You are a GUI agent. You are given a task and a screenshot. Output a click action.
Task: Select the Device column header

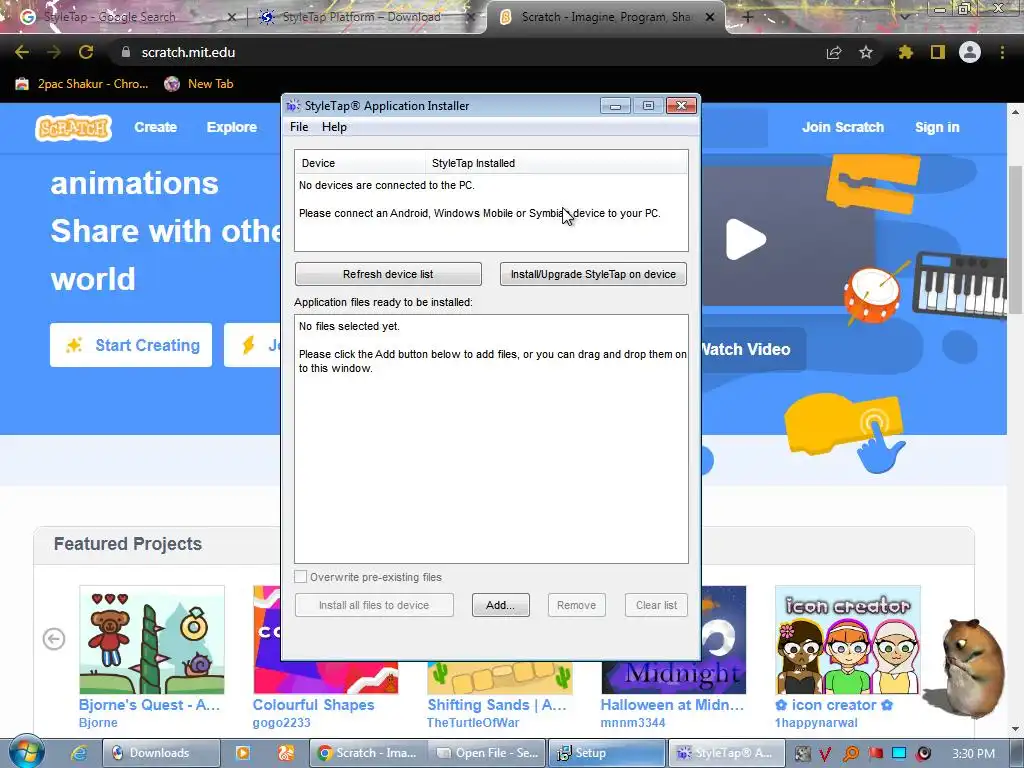click(360, 163)
